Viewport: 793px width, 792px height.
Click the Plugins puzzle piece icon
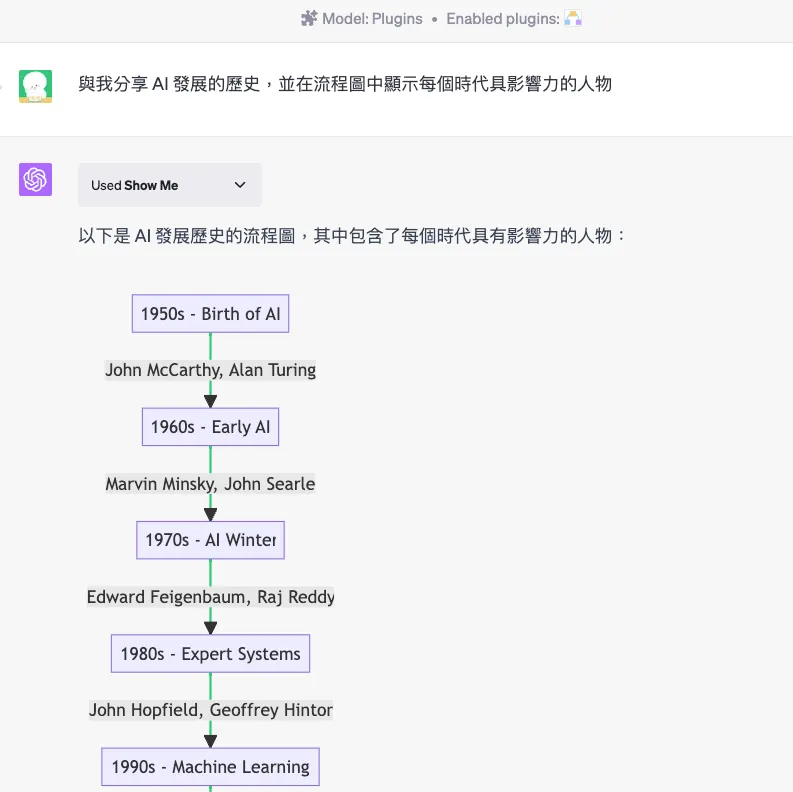pyautogui.click(x=309, y=19)
